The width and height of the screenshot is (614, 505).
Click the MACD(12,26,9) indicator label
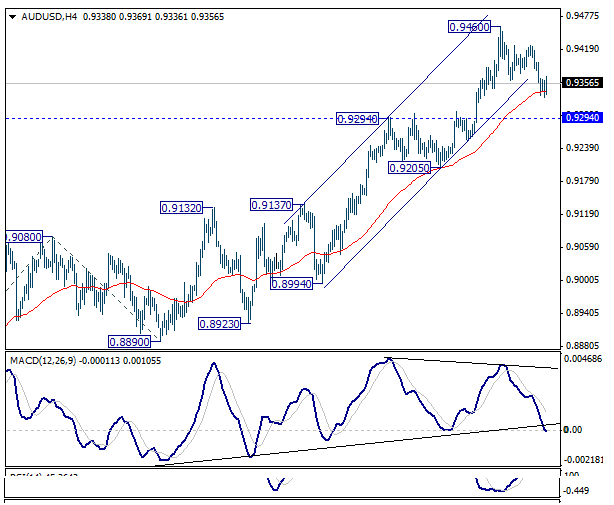point(45,360)
